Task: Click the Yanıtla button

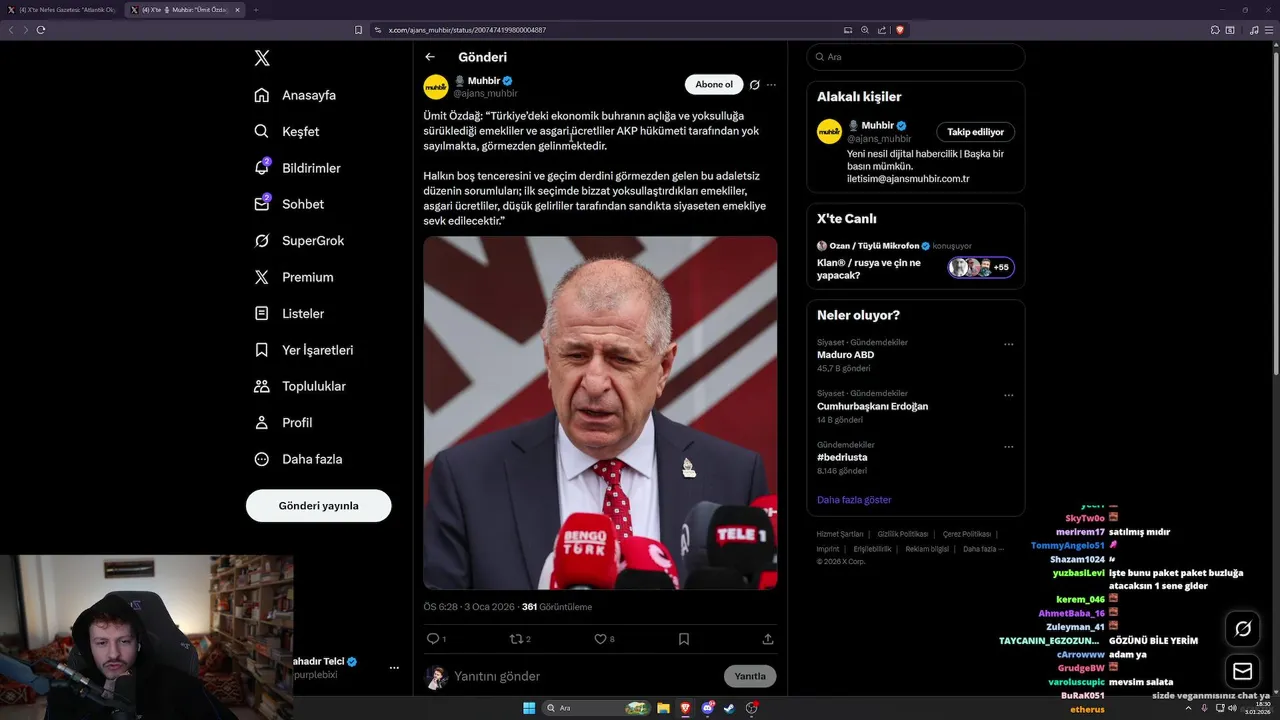Action: click(x=750, y=676)
